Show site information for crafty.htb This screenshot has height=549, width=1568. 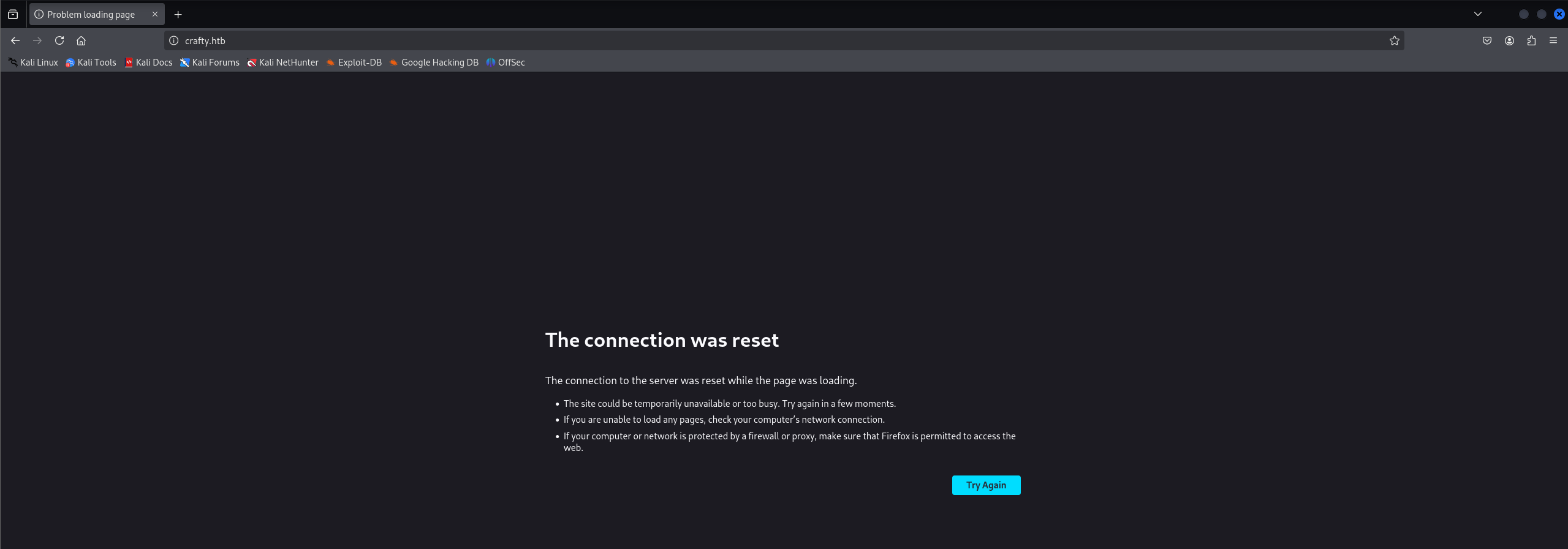tap(174, 40)
